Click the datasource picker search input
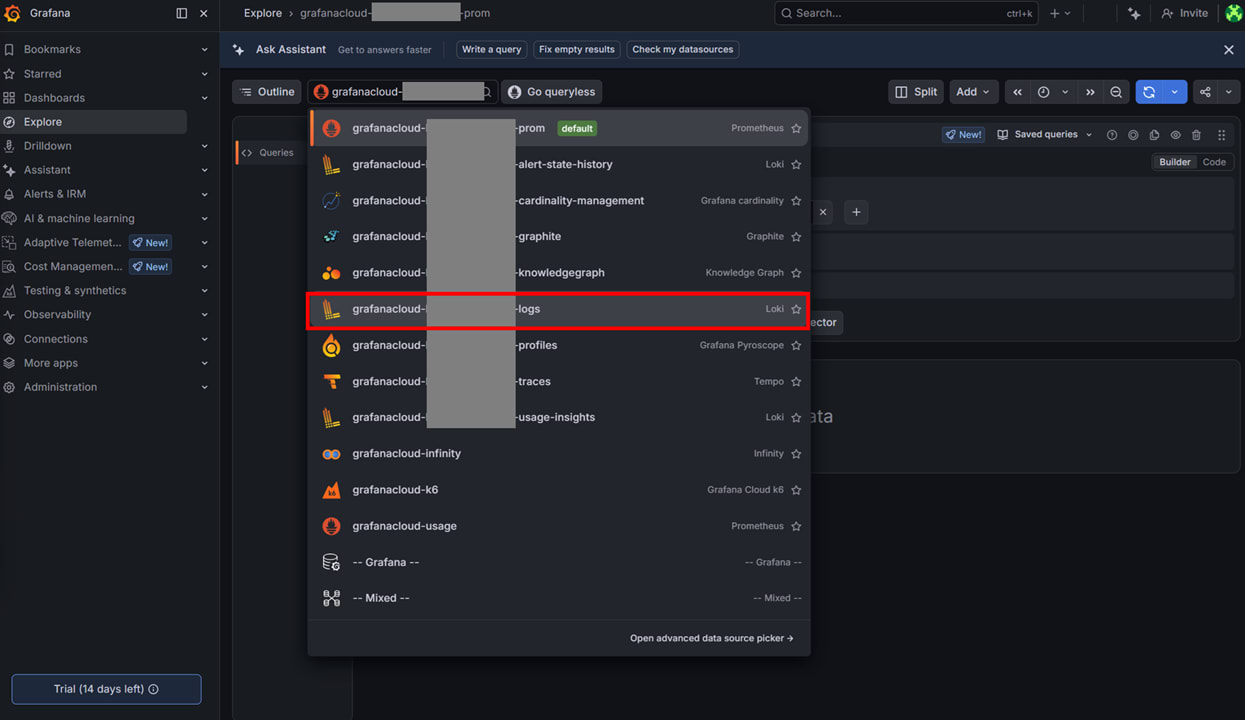The height and width of the screenshot is (720, 1245). [402, 92]
